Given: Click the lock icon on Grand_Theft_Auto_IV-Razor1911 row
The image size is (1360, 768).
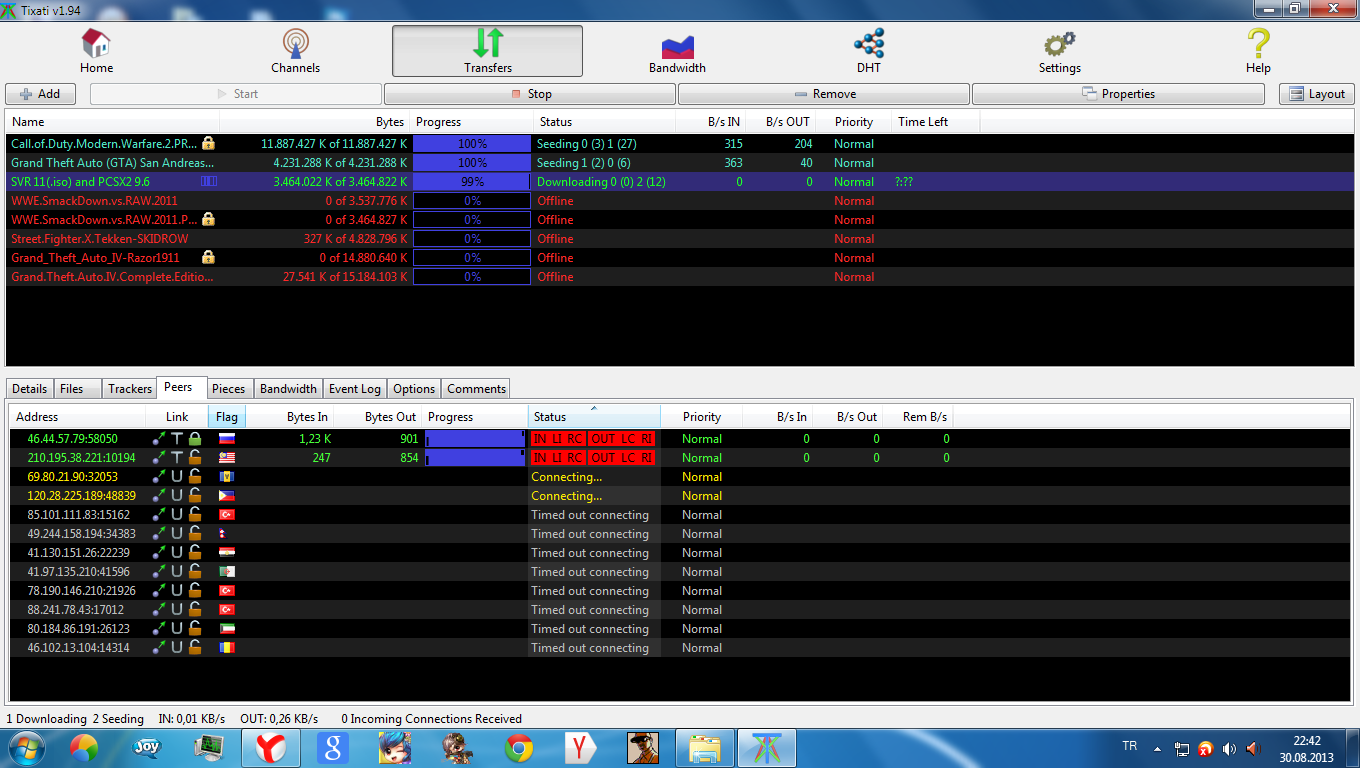Looking at the screenshot, I should (208, 257).
